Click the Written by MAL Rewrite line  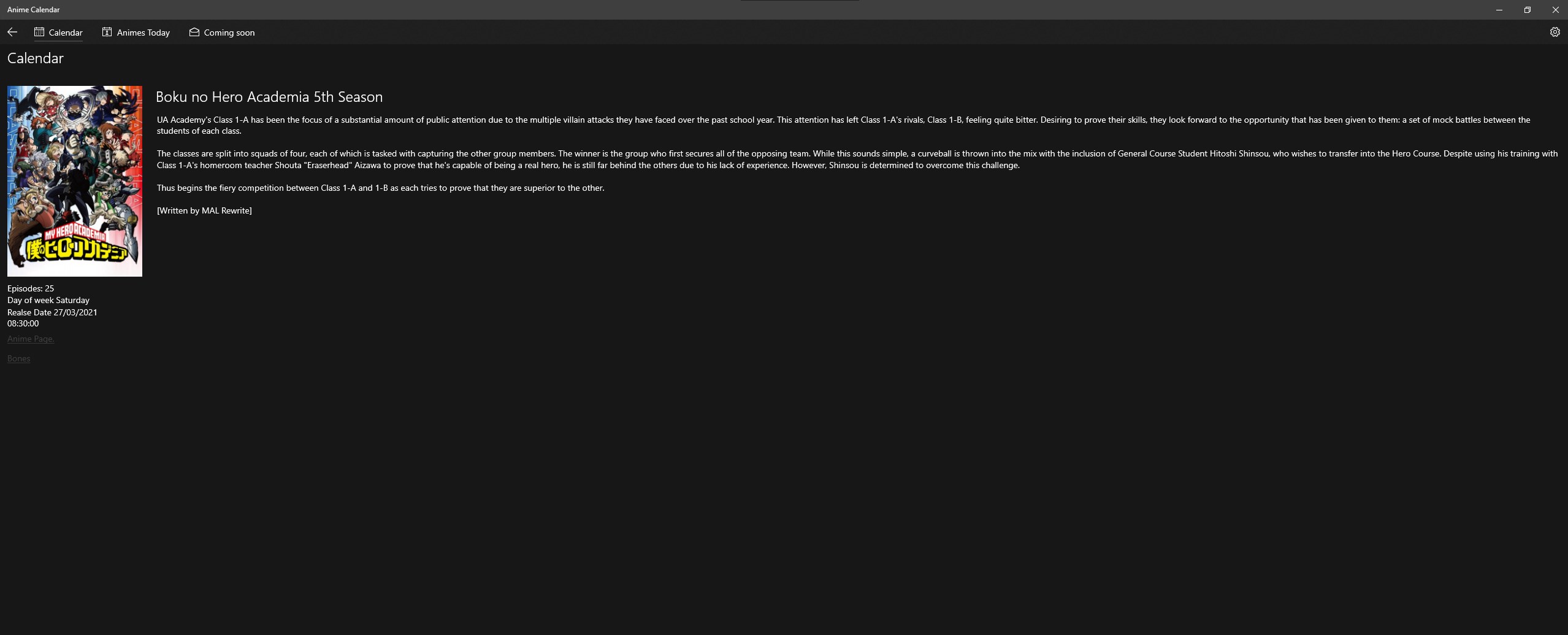coord(204,210)
